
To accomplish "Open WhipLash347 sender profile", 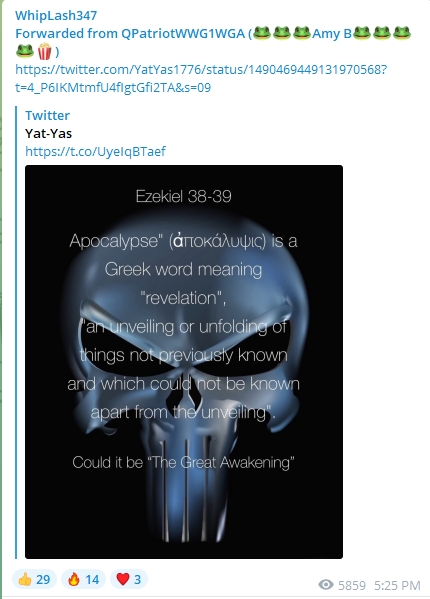I will (56, 15).
